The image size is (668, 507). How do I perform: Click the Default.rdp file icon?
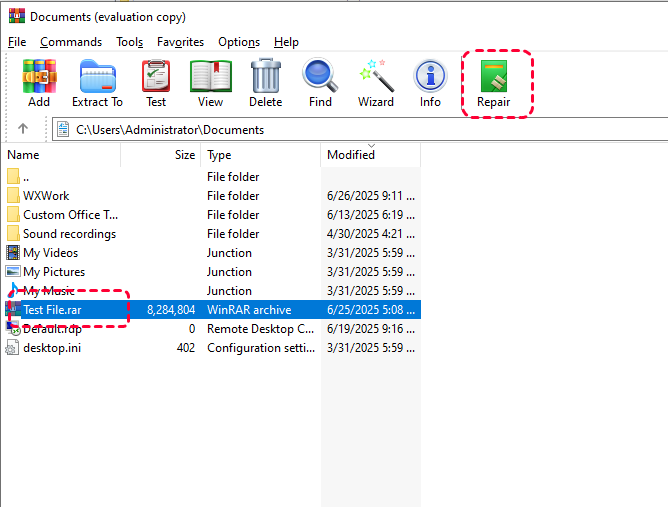pyautogui.click(x=13, y=328)
